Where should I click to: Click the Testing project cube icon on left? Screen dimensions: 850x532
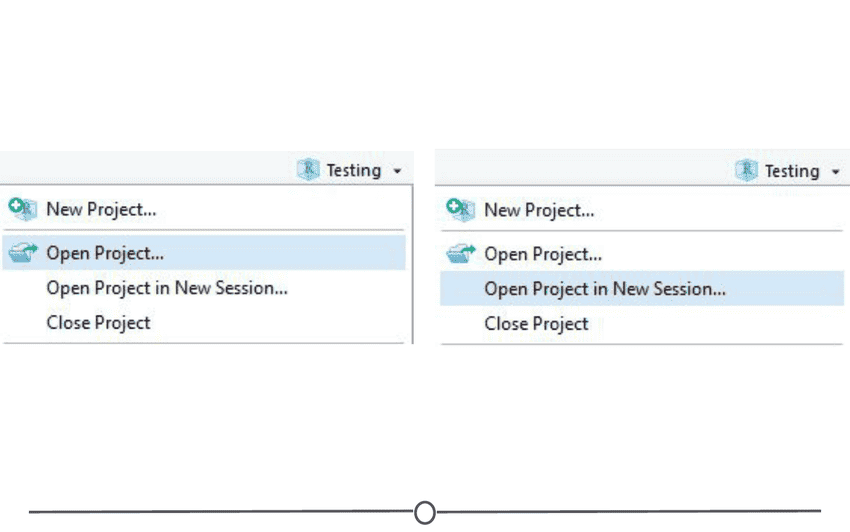point(308,170)
